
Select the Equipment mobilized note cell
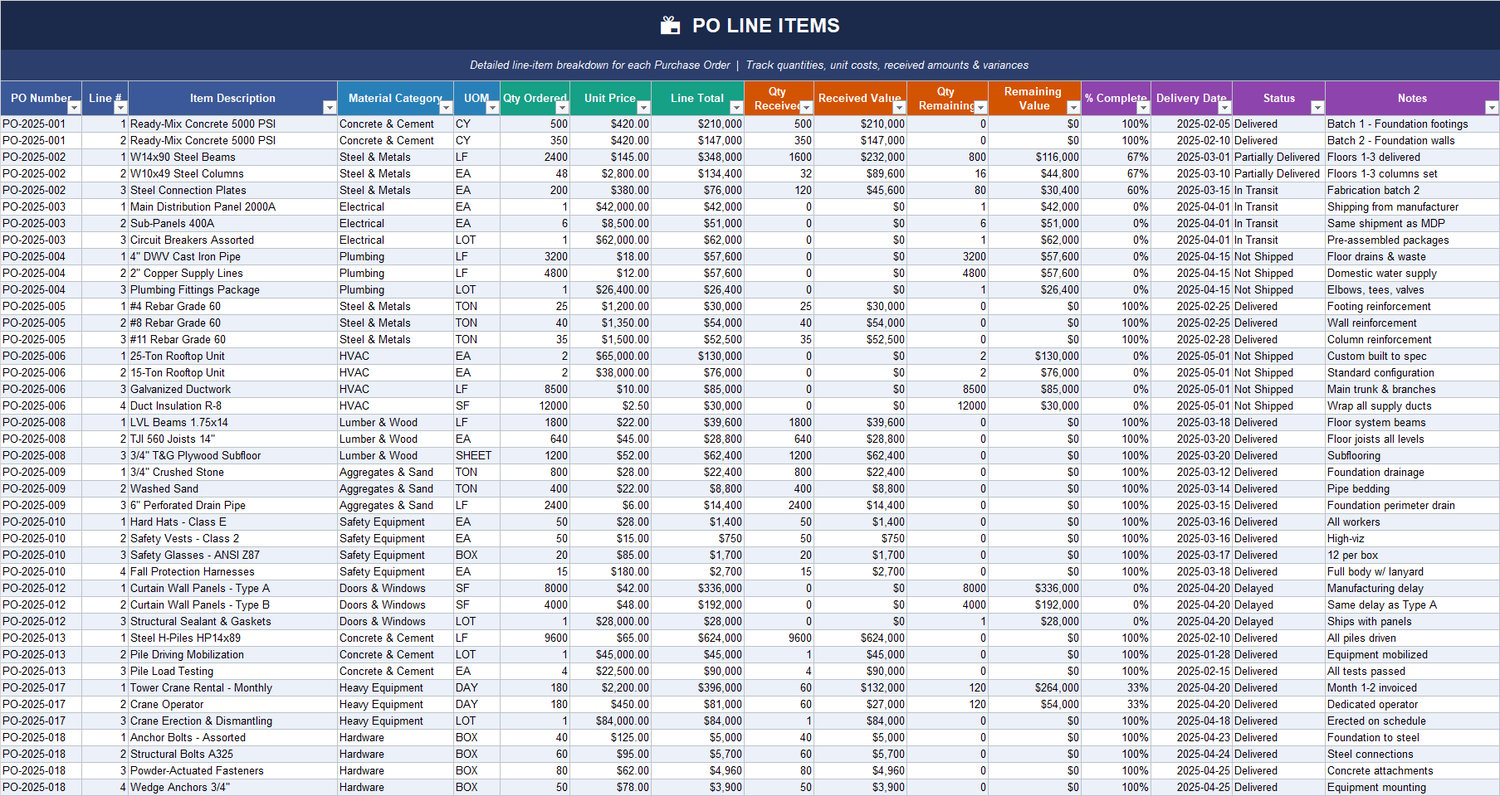tap(1412, 655)
